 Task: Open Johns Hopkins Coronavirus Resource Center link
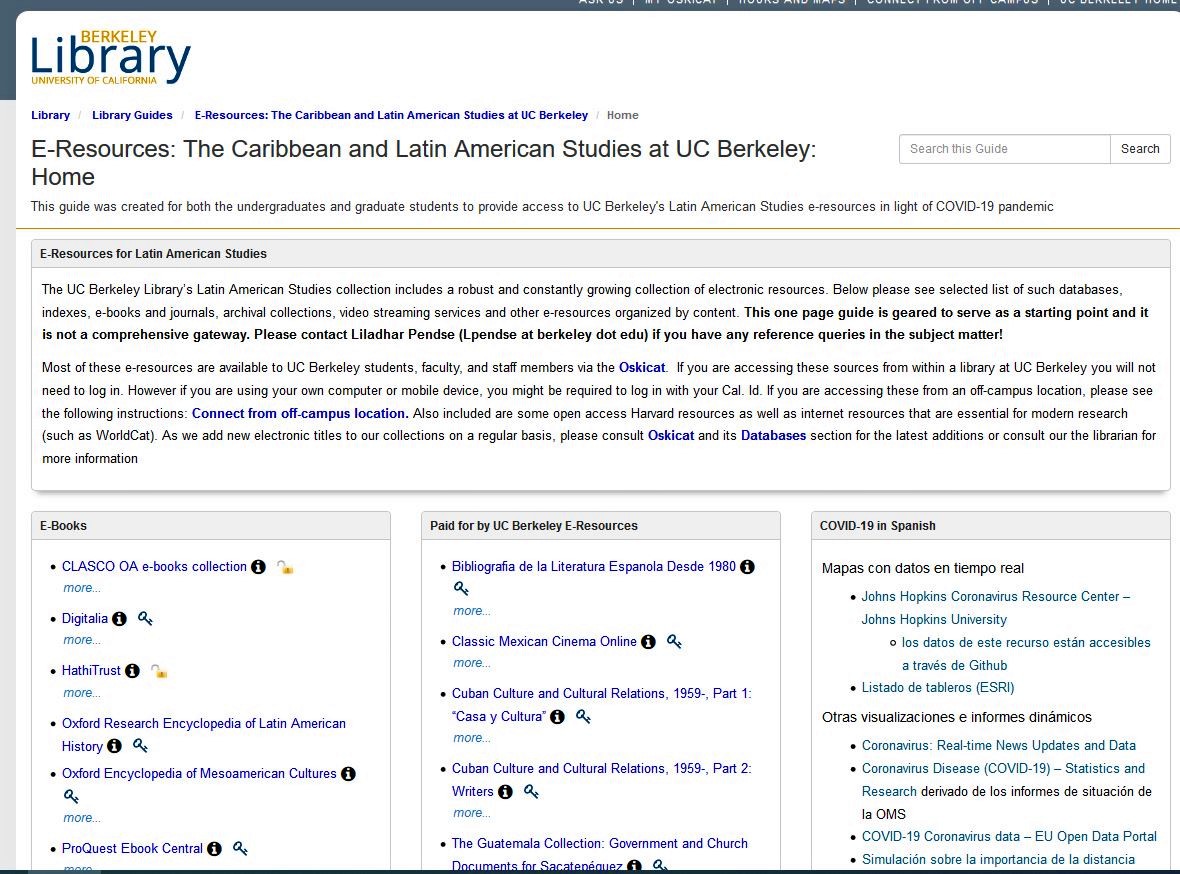(995, 596)
